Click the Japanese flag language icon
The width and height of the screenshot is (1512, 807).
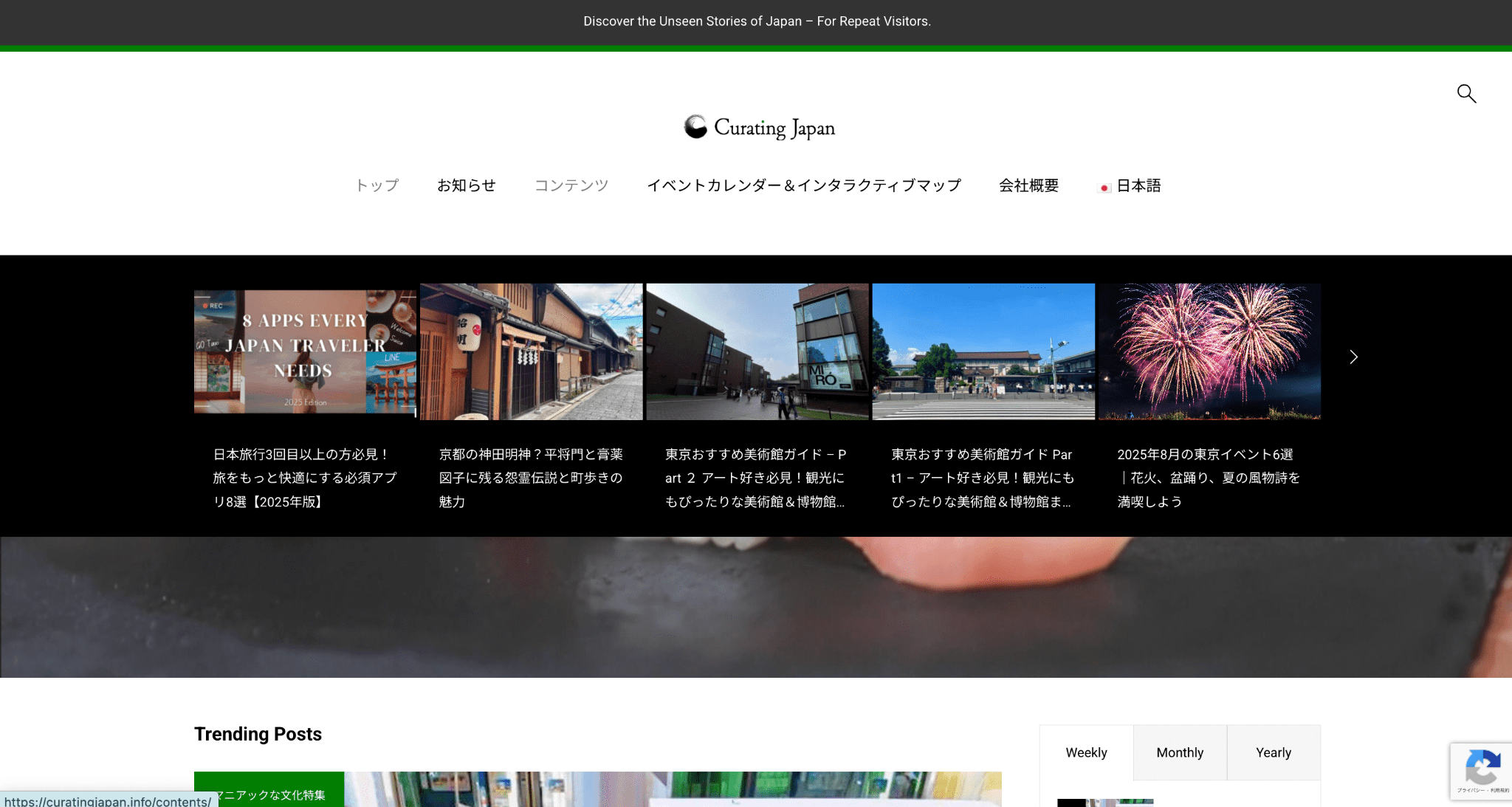pyautogui.click(x=1104, y=188)
